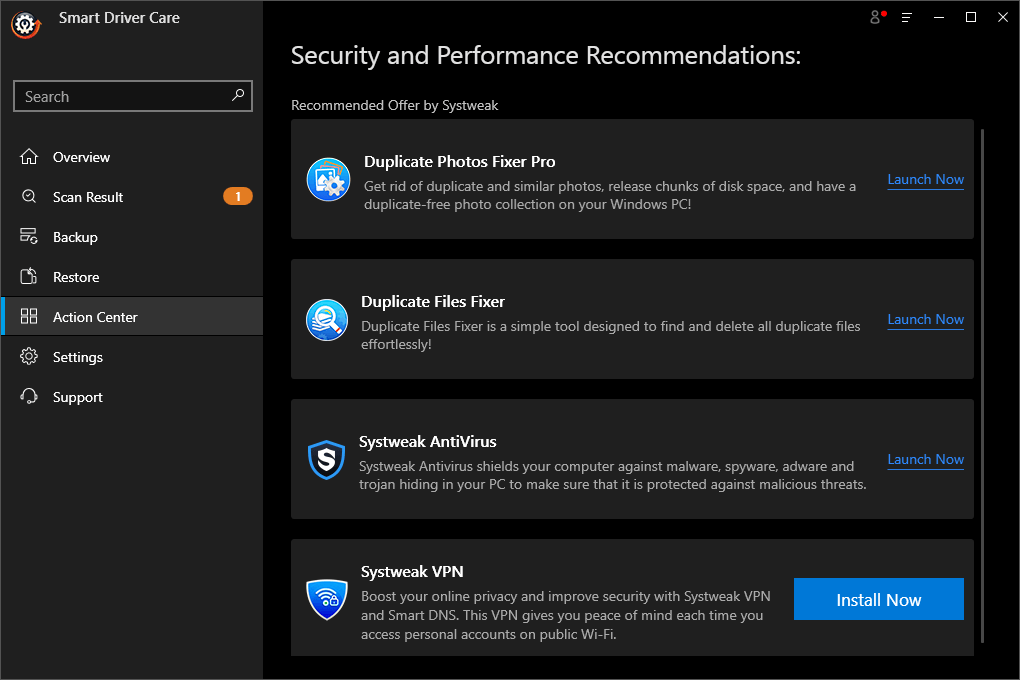Click the orange Scan Result count badge

238,196
